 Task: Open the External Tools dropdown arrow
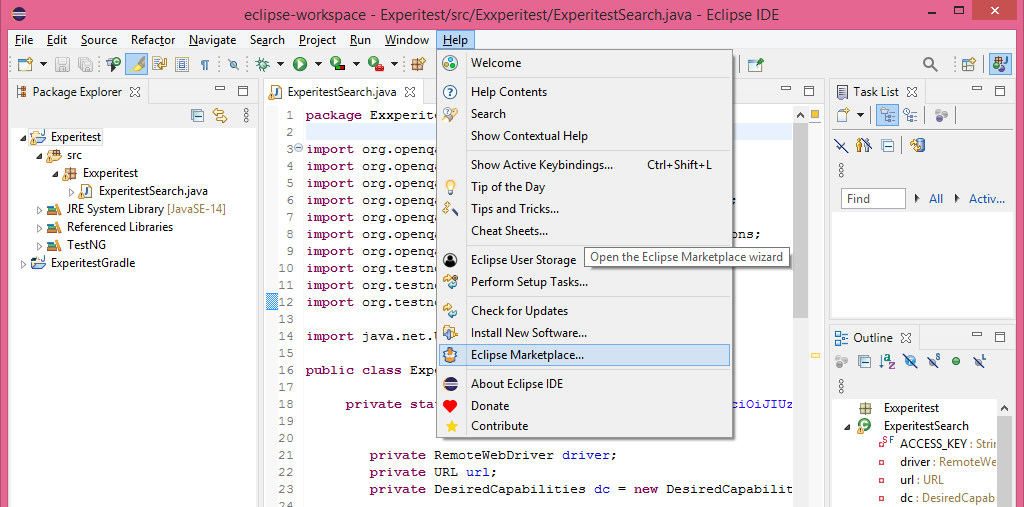394,64
